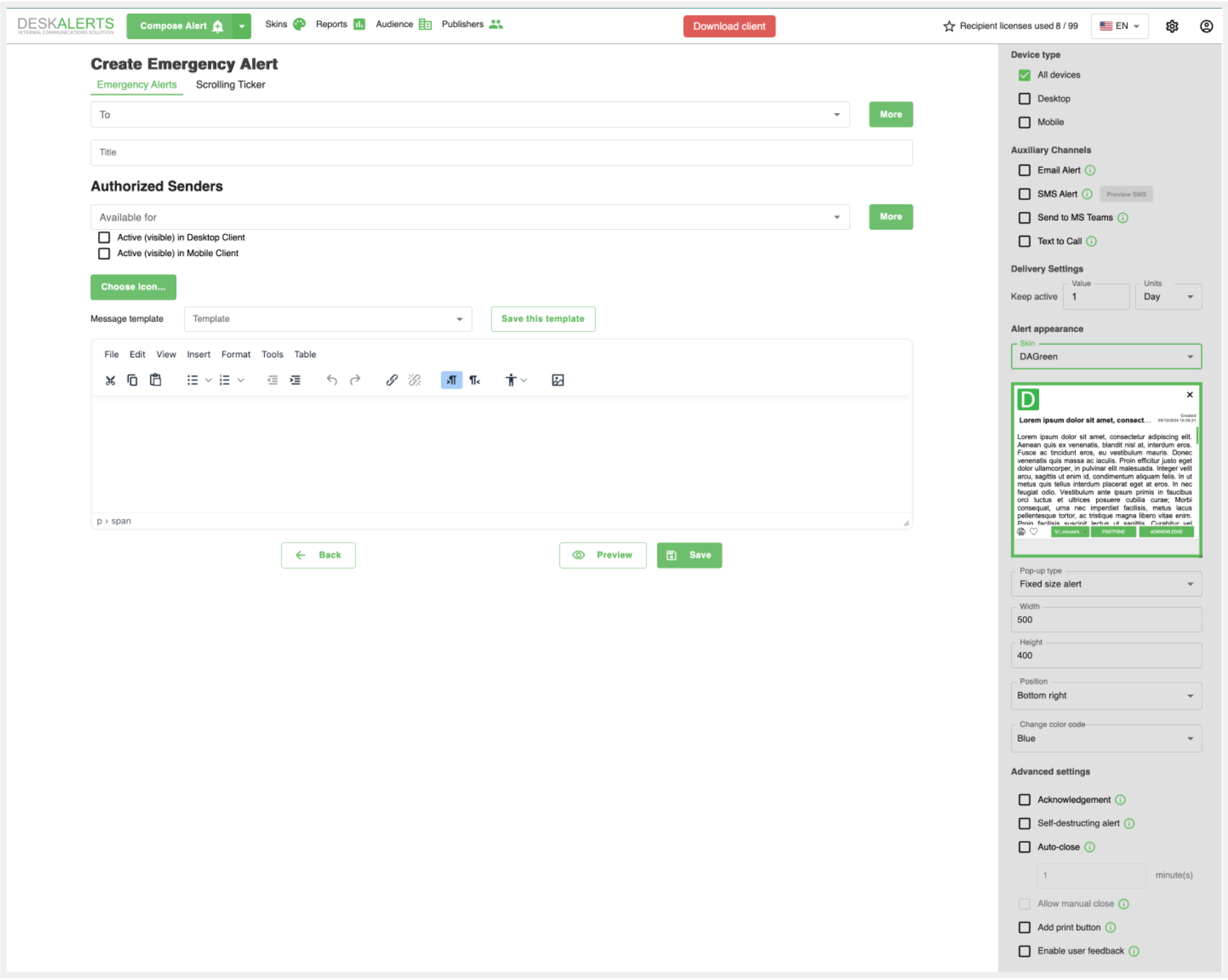Check Active in Desktop Client option
1228x980 pixels.
(104, 237)
